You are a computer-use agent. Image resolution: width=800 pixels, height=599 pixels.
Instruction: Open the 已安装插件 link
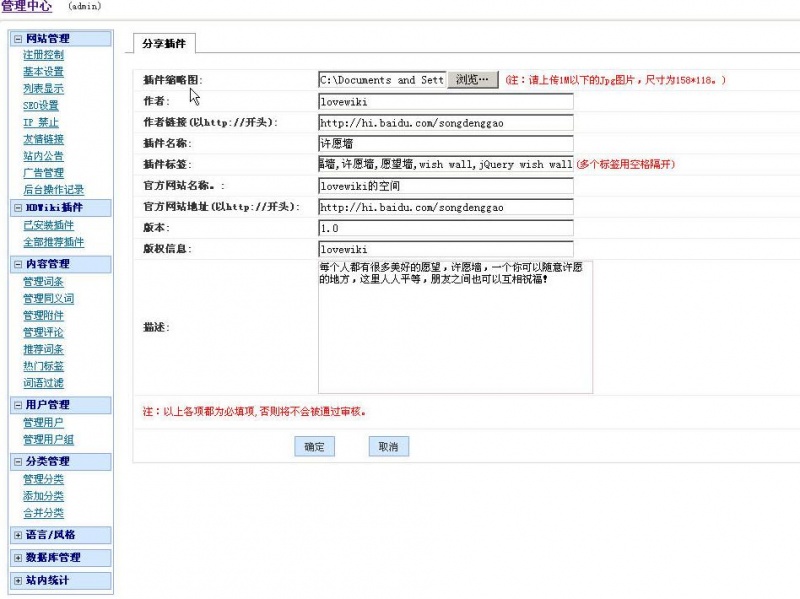coord(48,225)
